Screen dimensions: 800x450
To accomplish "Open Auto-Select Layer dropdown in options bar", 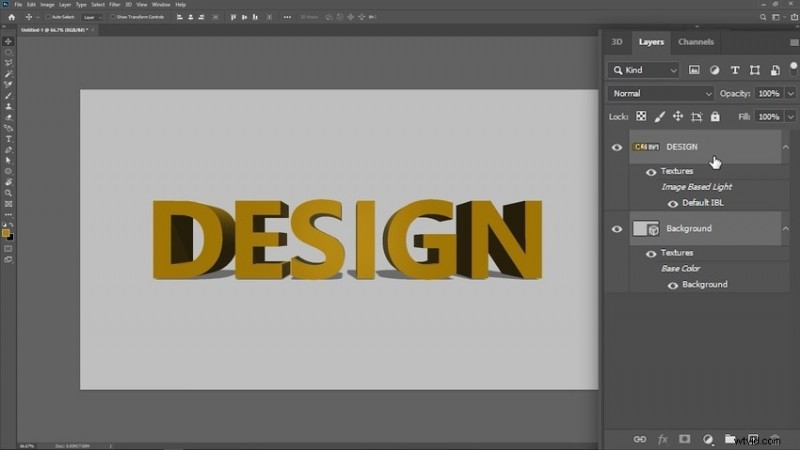I will click(92, 17).
